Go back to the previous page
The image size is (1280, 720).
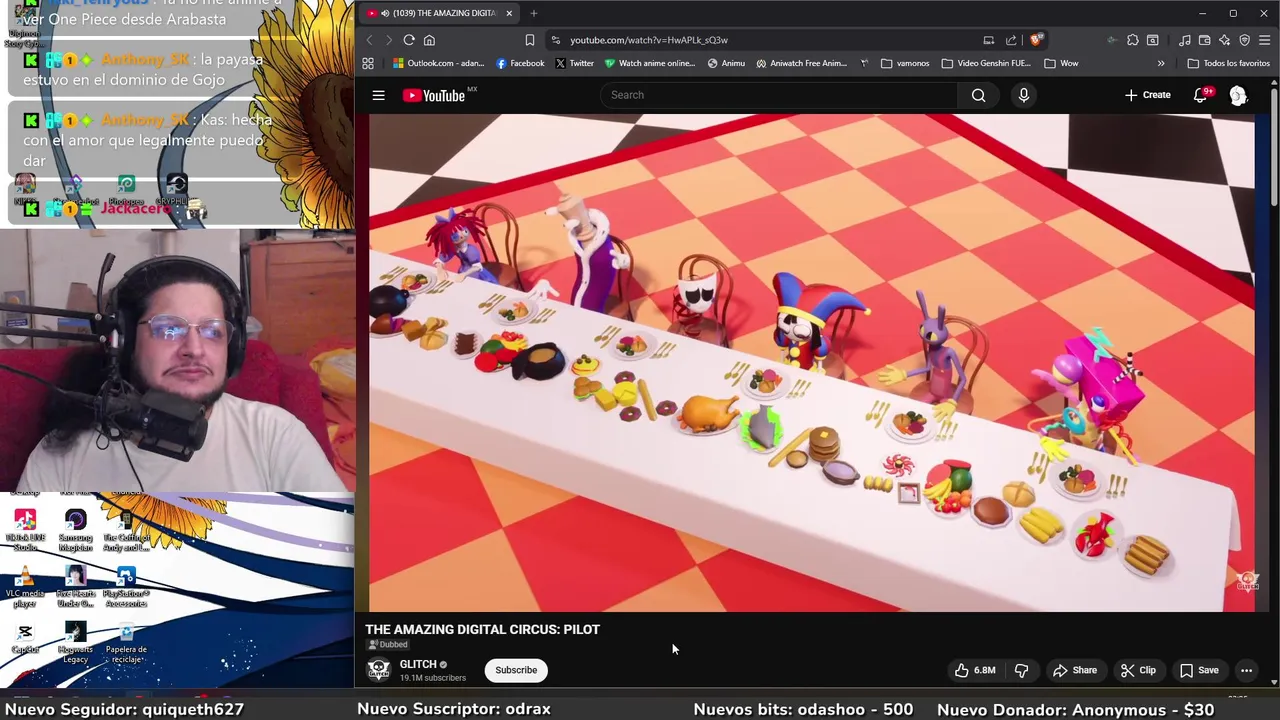369,40
